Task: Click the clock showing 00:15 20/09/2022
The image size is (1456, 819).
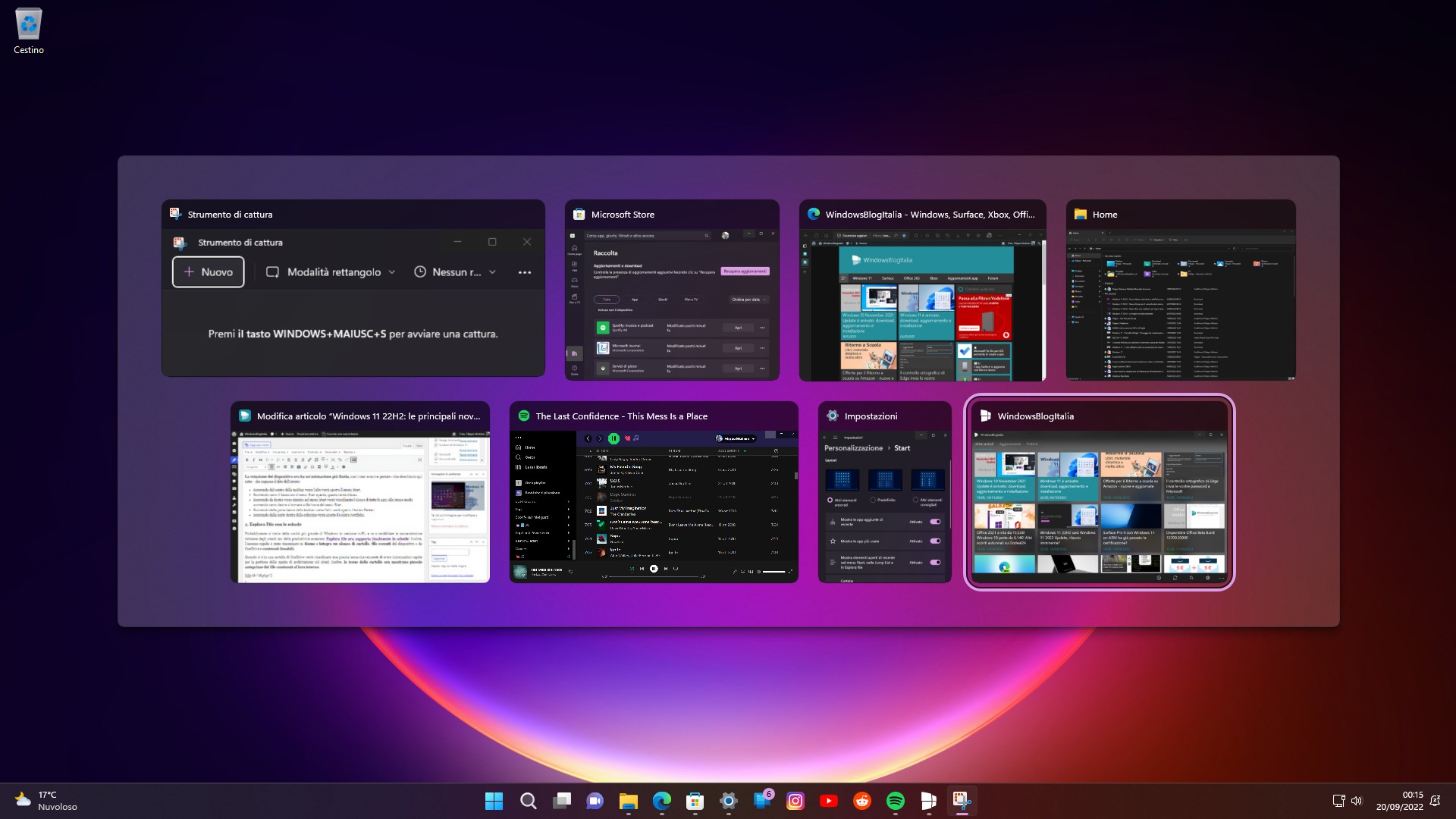Action: [x=1400, y=801]
